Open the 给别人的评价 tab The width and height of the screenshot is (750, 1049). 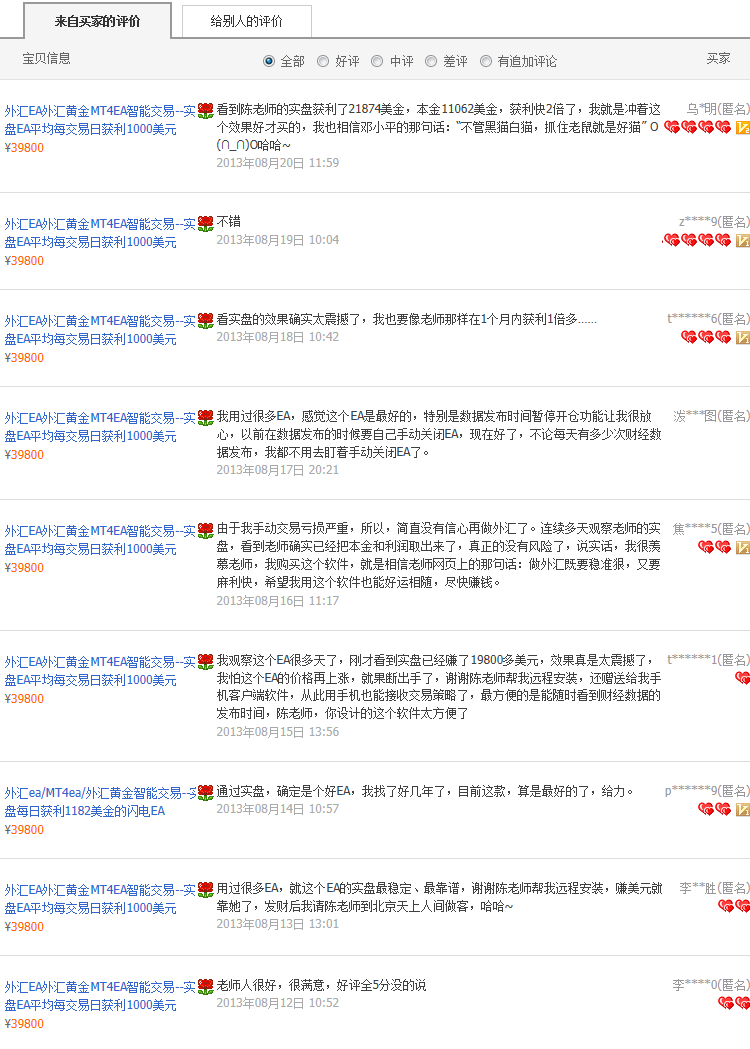coord(246,21)
